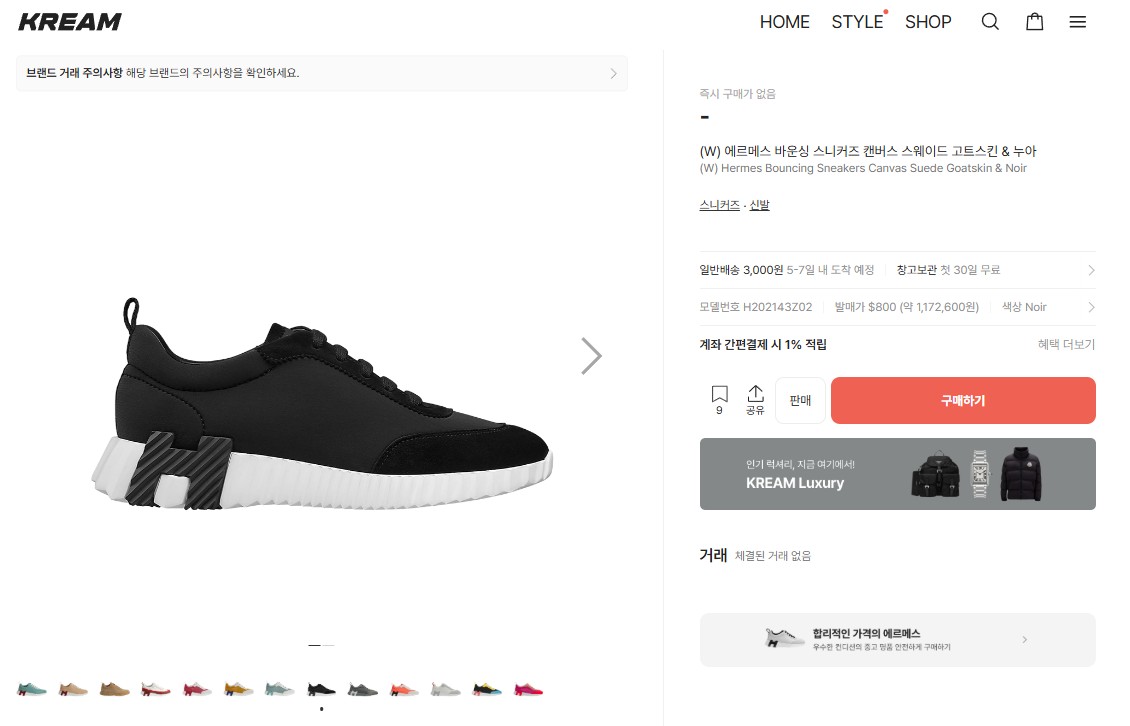Open the STYLE menu item
1130x726 pixels.
857,22
